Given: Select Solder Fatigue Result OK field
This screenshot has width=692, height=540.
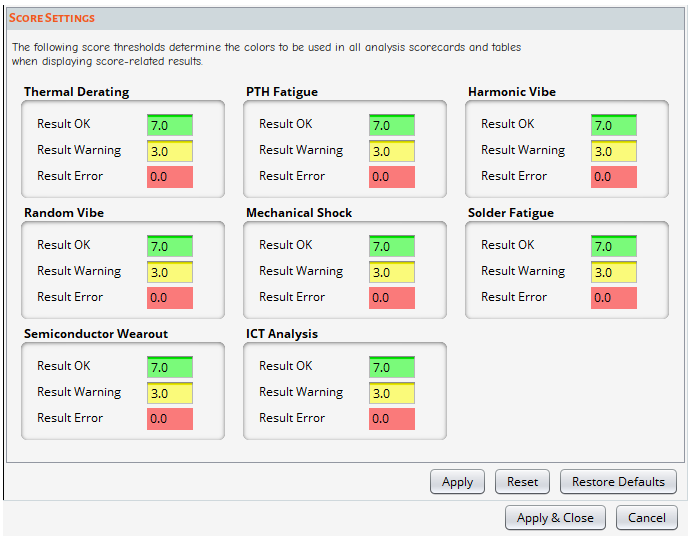Looking at the screenshot, I should [x=614, y=246].
